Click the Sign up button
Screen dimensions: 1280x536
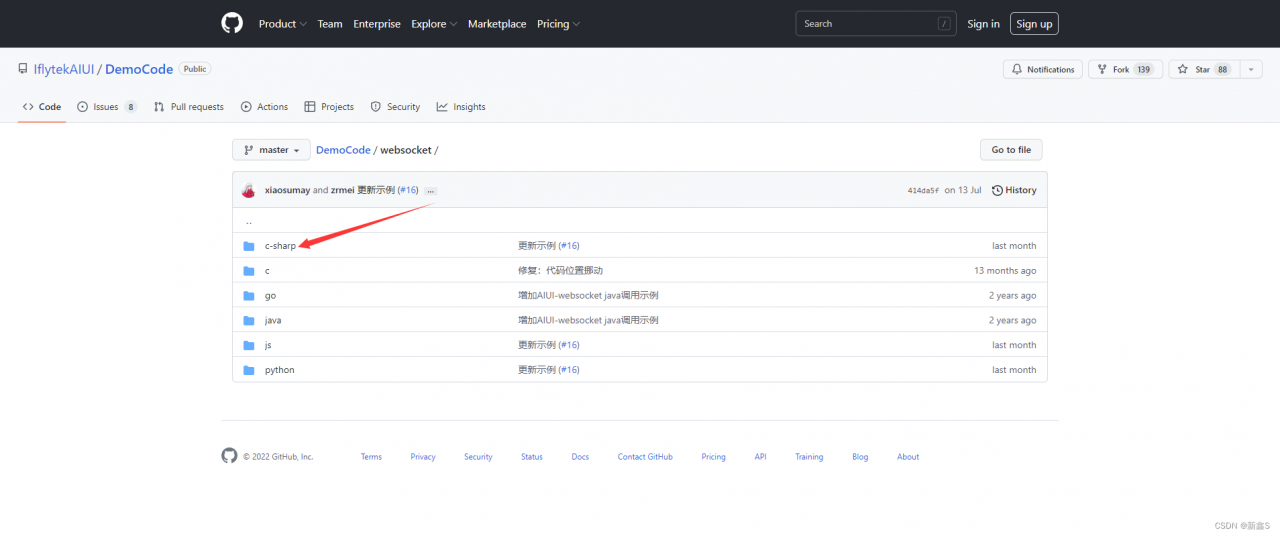click(x=1034, y=24)
